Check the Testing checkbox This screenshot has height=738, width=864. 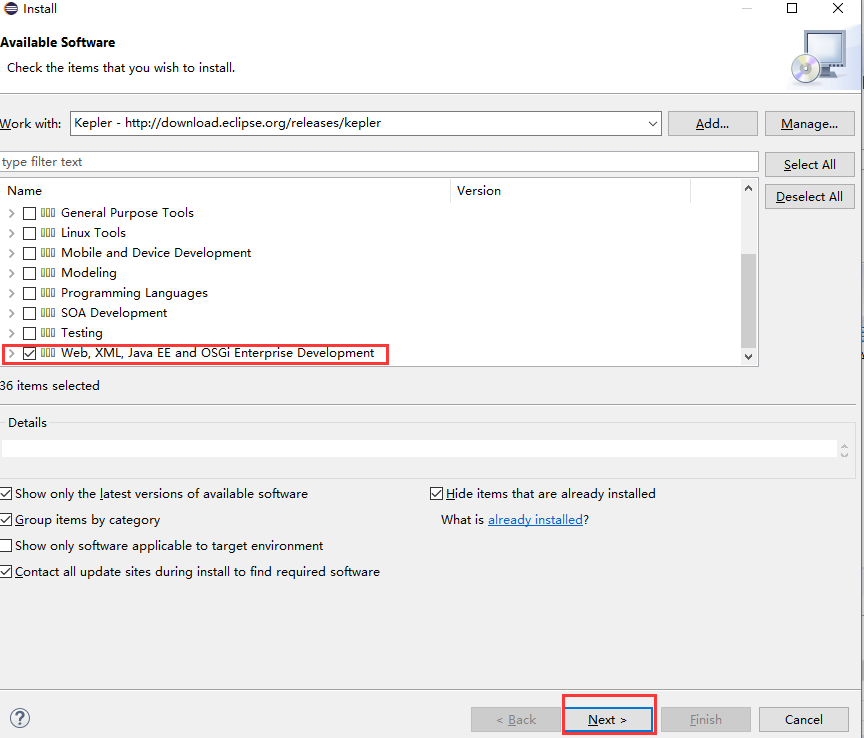[x=29, y=333]
